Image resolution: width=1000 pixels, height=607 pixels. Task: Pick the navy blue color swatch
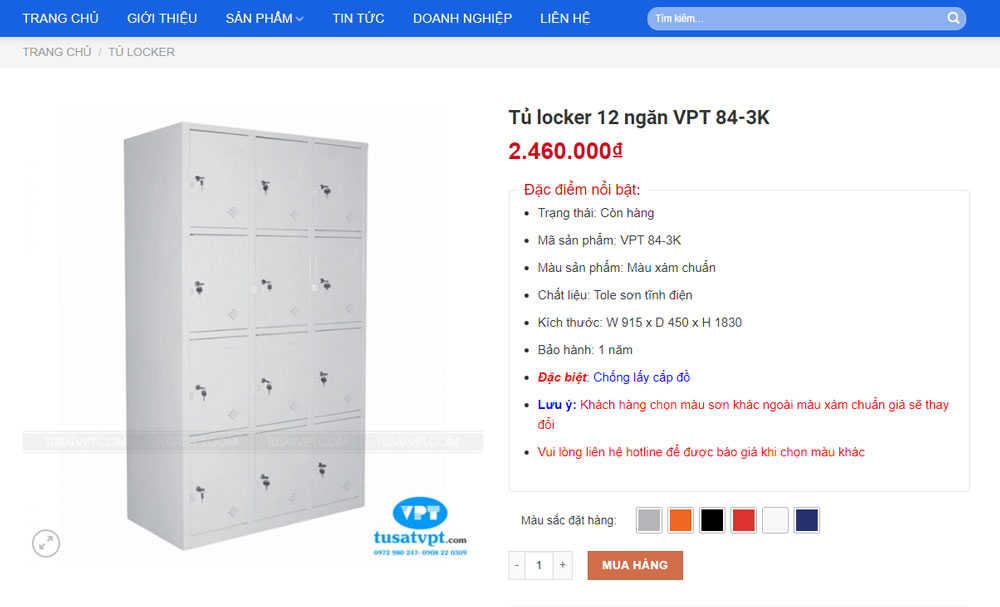click(807, 520)
